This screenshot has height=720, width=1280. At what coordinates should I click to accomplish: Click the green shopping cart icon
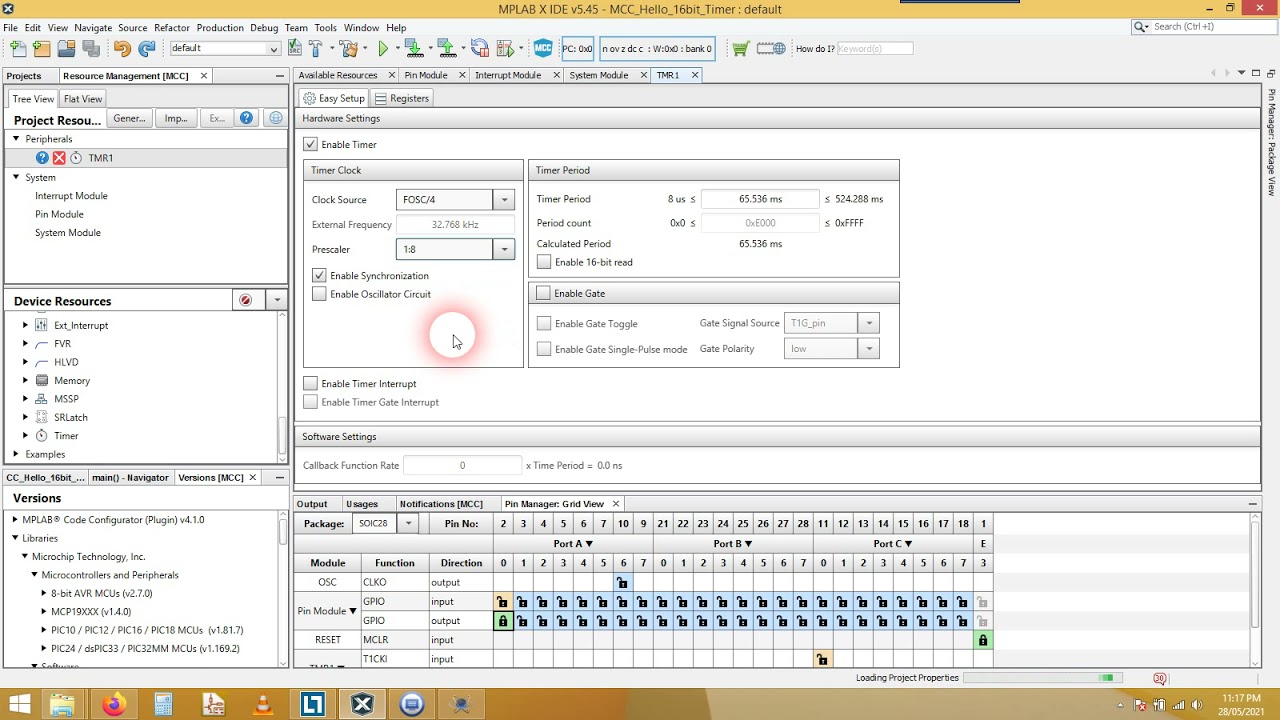tap(740, 48)
